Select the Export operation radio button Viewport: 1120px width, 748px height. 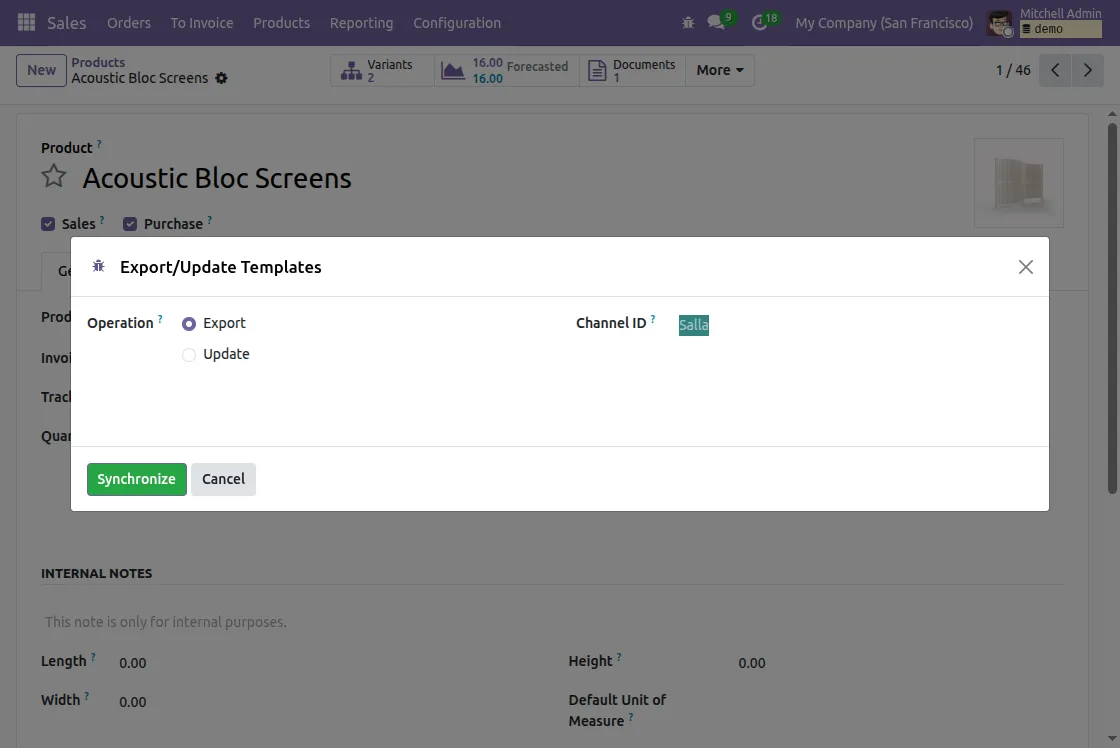[189, 323]
